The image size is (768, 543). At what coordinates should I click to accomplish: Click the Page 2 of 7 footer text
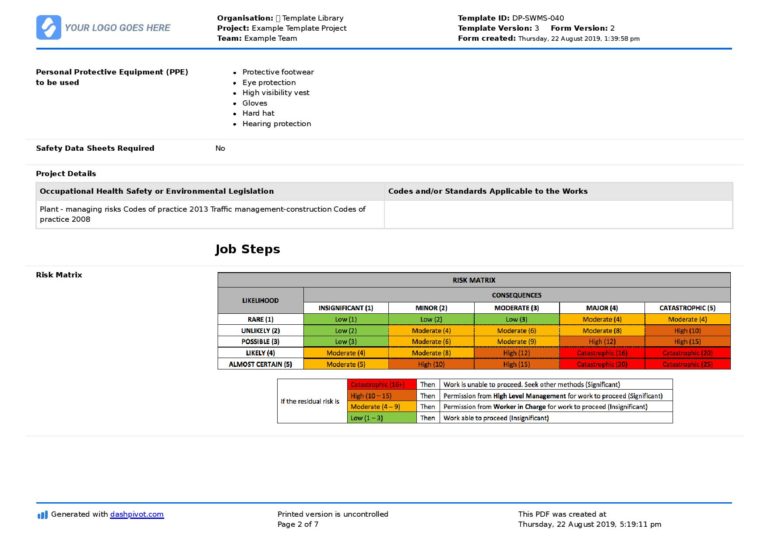click(x=298, y=524)
